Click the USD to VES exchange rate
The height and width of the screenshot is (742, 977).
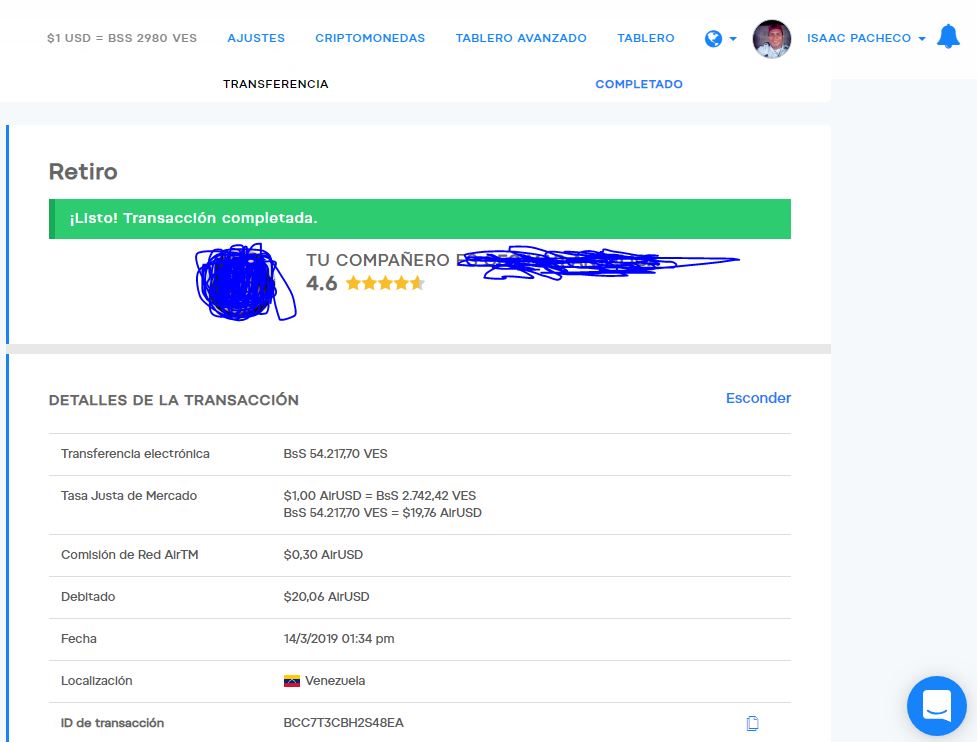pyautogui.click(x=122, y=38)
